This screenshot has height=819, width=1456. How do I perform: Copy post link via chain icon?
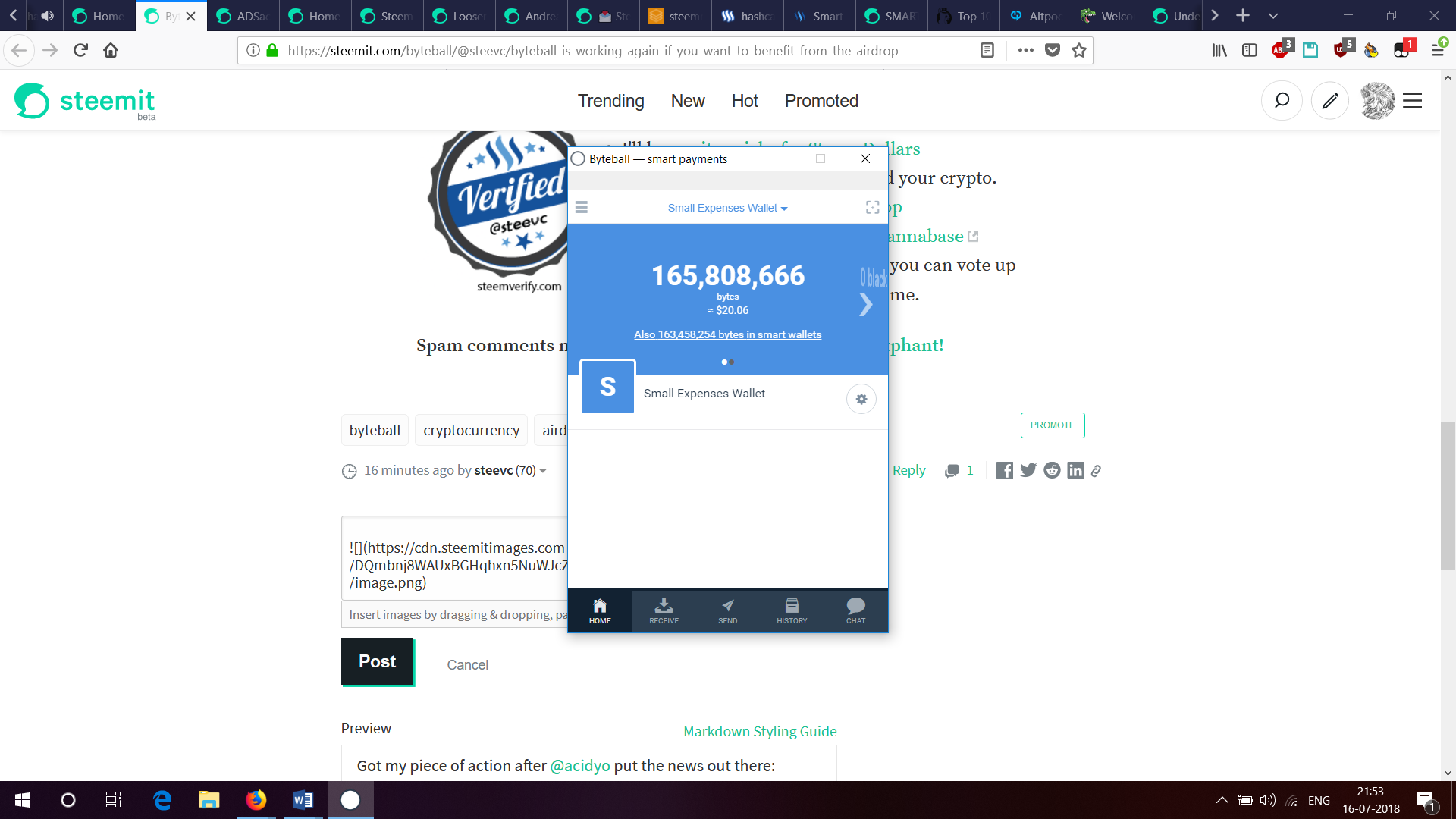click(1096, 471)
